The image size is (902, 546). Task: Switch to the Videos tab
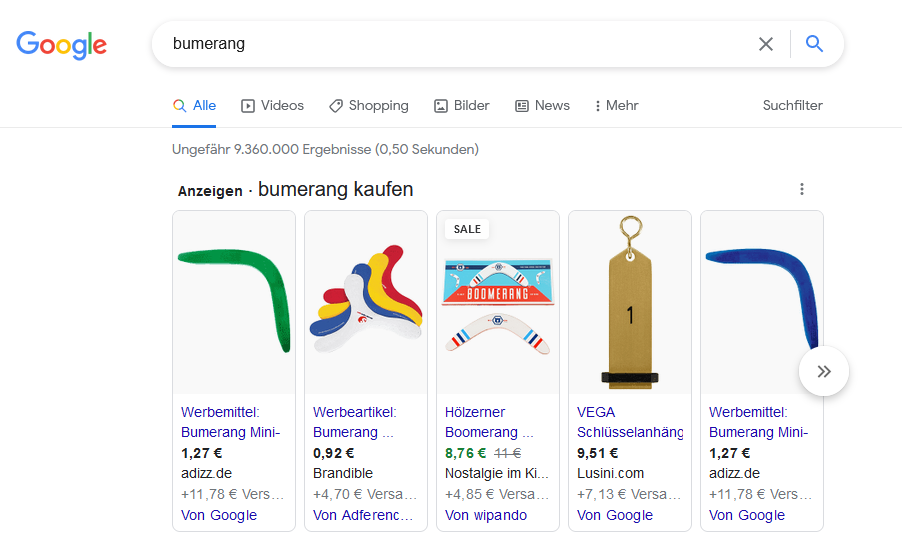273,105
